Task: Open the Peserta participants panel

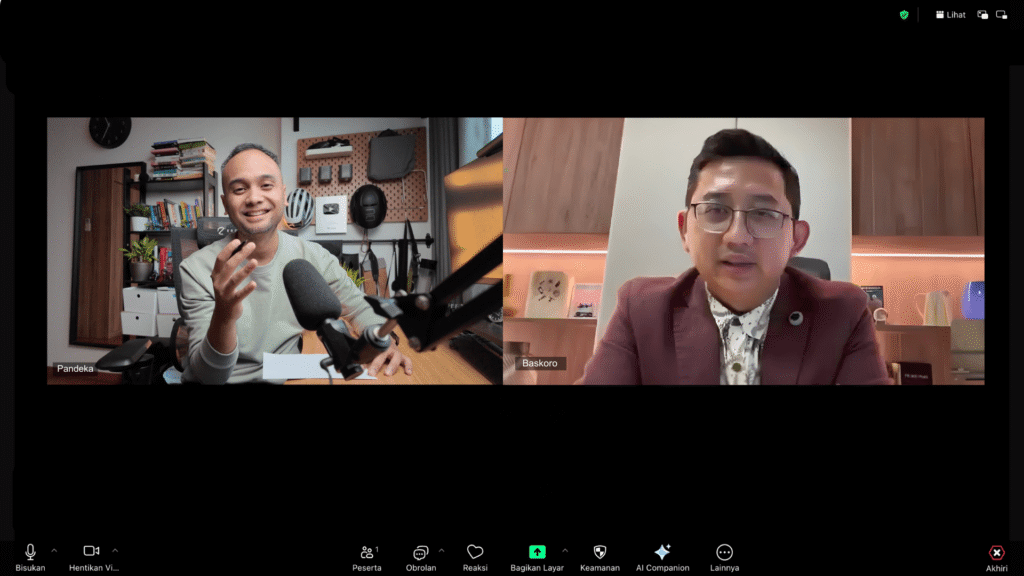Action: coord(367,553)
